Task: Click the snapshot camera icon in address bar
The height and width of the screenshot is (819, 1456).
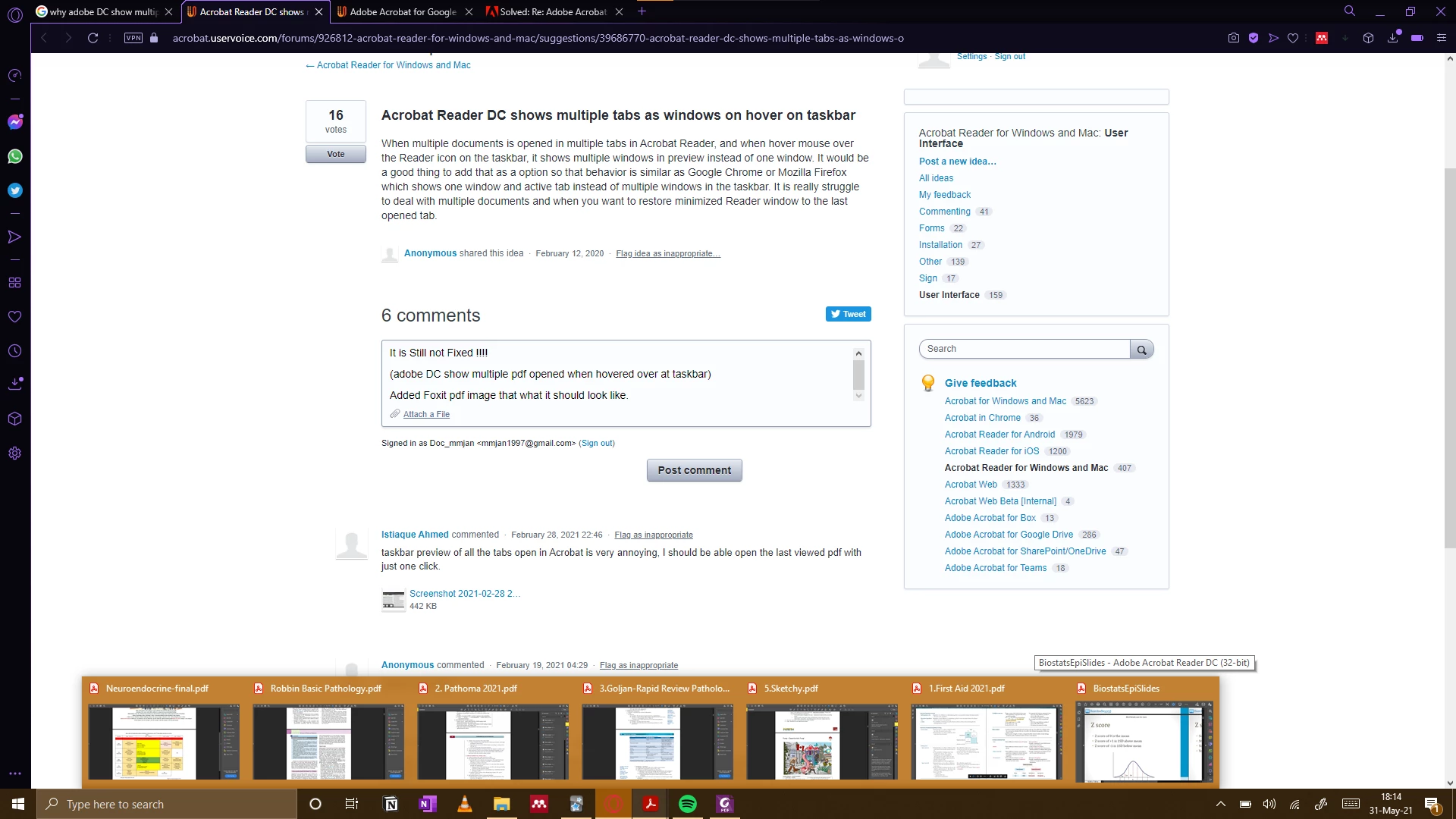Action: [x=1234, y=38]
